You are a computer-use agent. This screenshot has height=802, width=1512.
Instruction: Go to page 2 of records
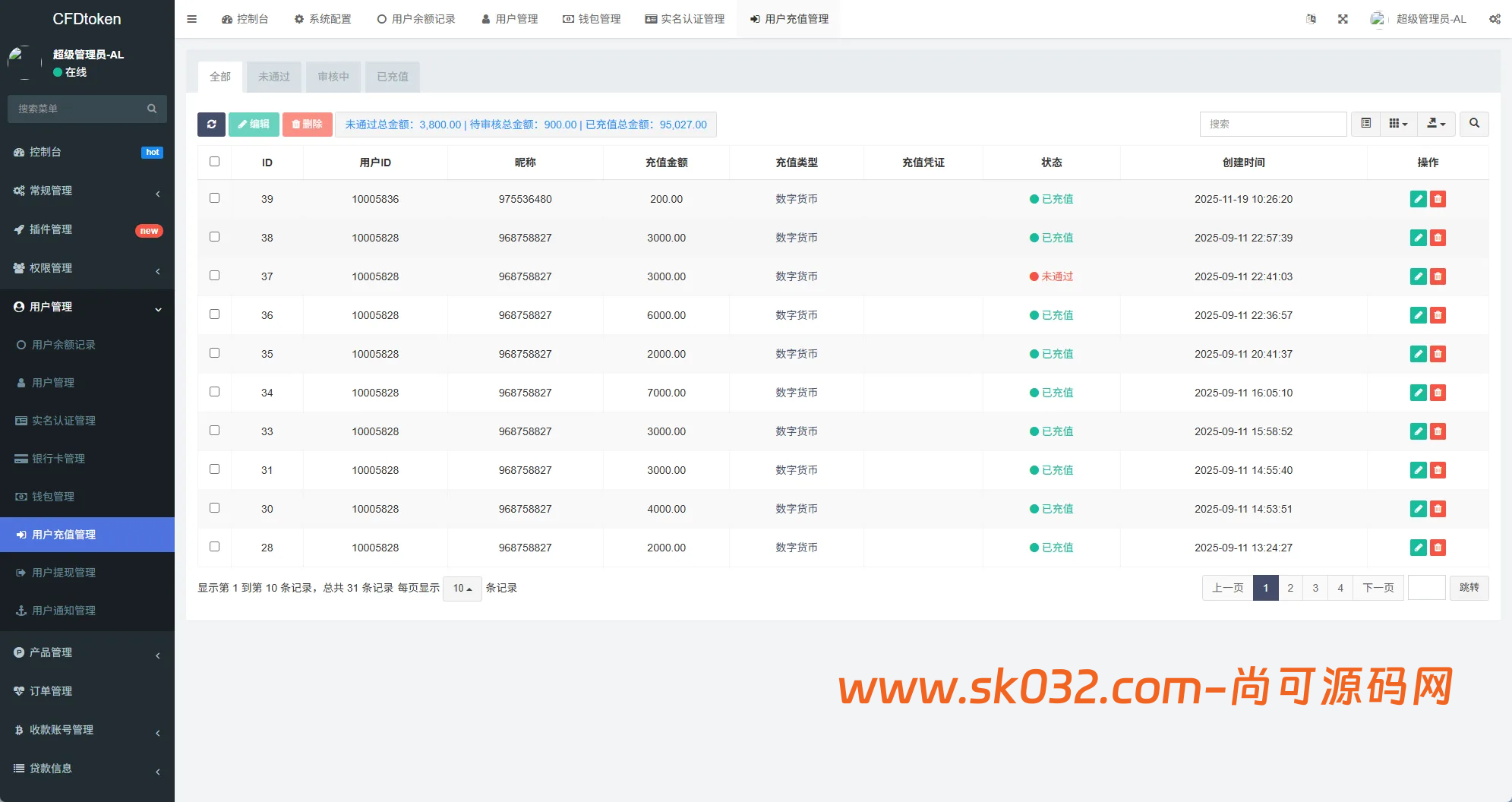click(x=1290, y=588)
